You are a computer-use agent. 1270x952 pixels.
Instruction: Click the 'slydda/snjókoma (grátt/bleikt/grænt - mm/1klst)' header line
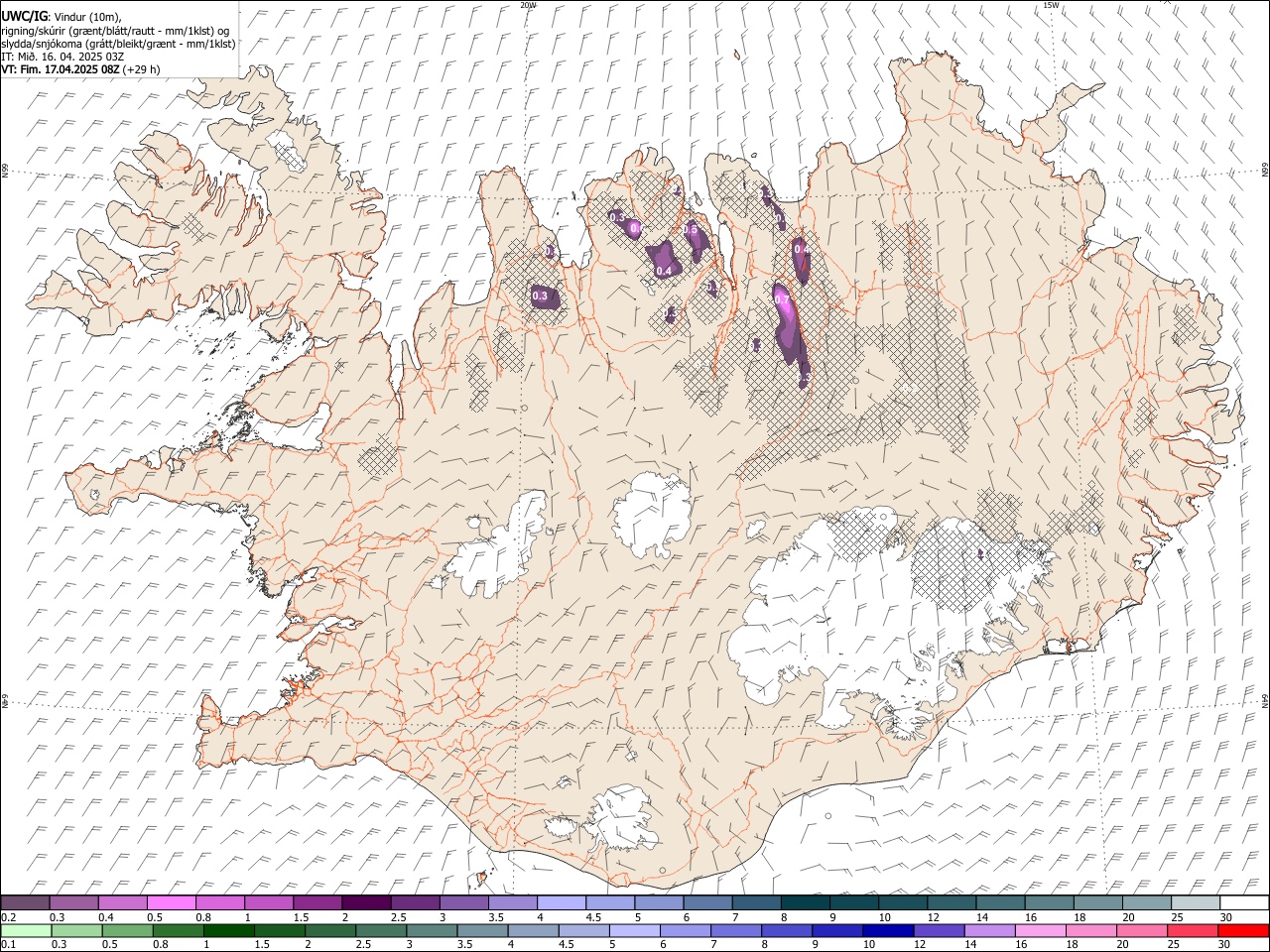[x=118, y=43]
